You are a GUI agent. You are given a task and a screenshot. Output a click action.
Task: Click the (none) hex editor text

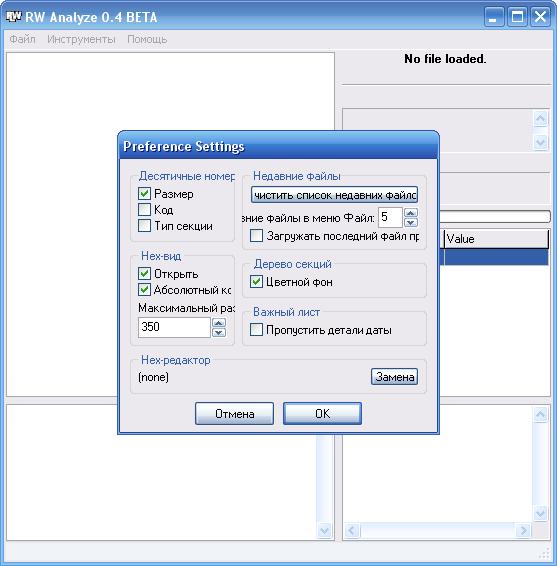tap(153, 377)
